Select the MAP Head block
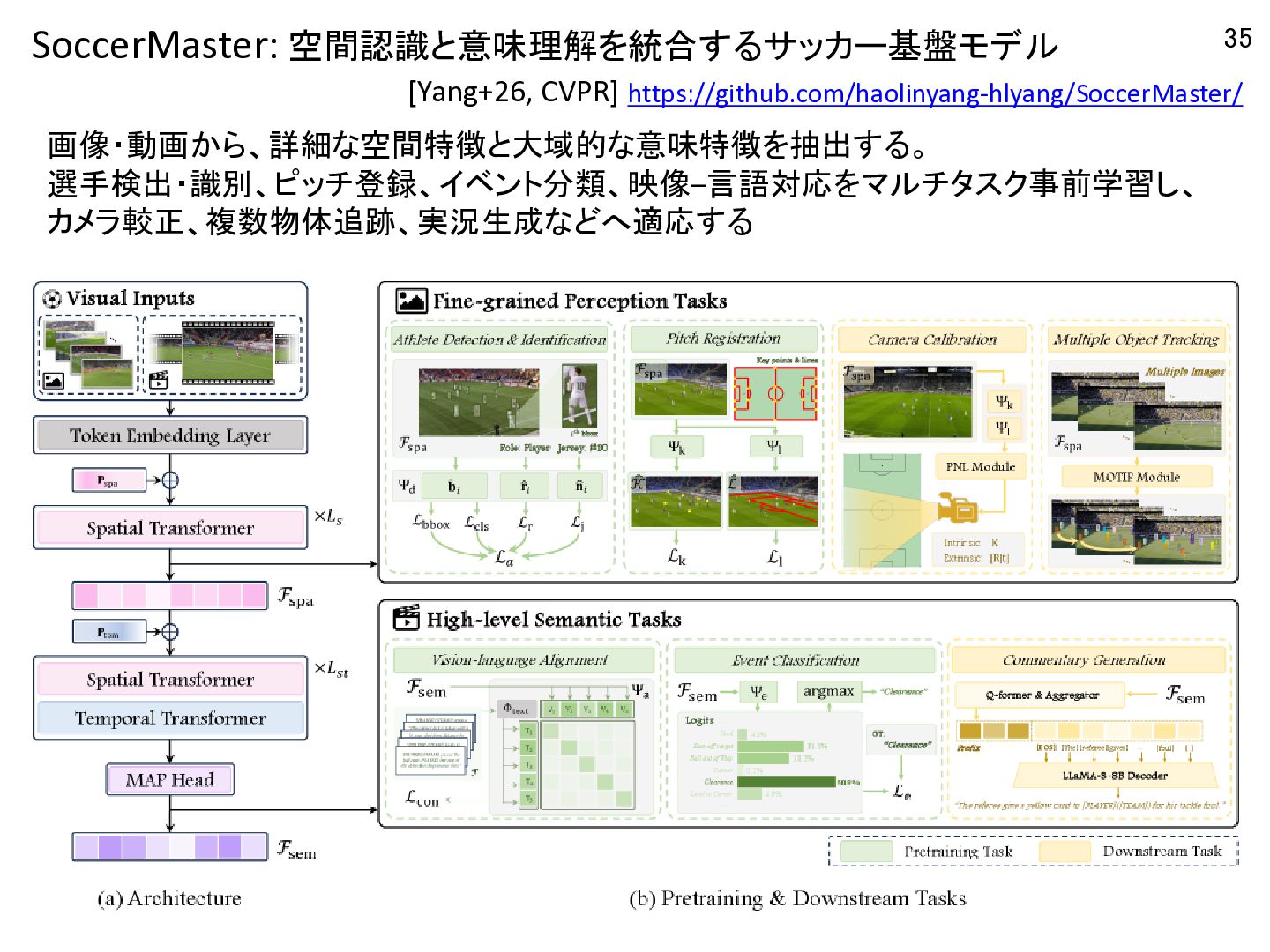This screenshot has height=952, width=1270. (170, 780)
